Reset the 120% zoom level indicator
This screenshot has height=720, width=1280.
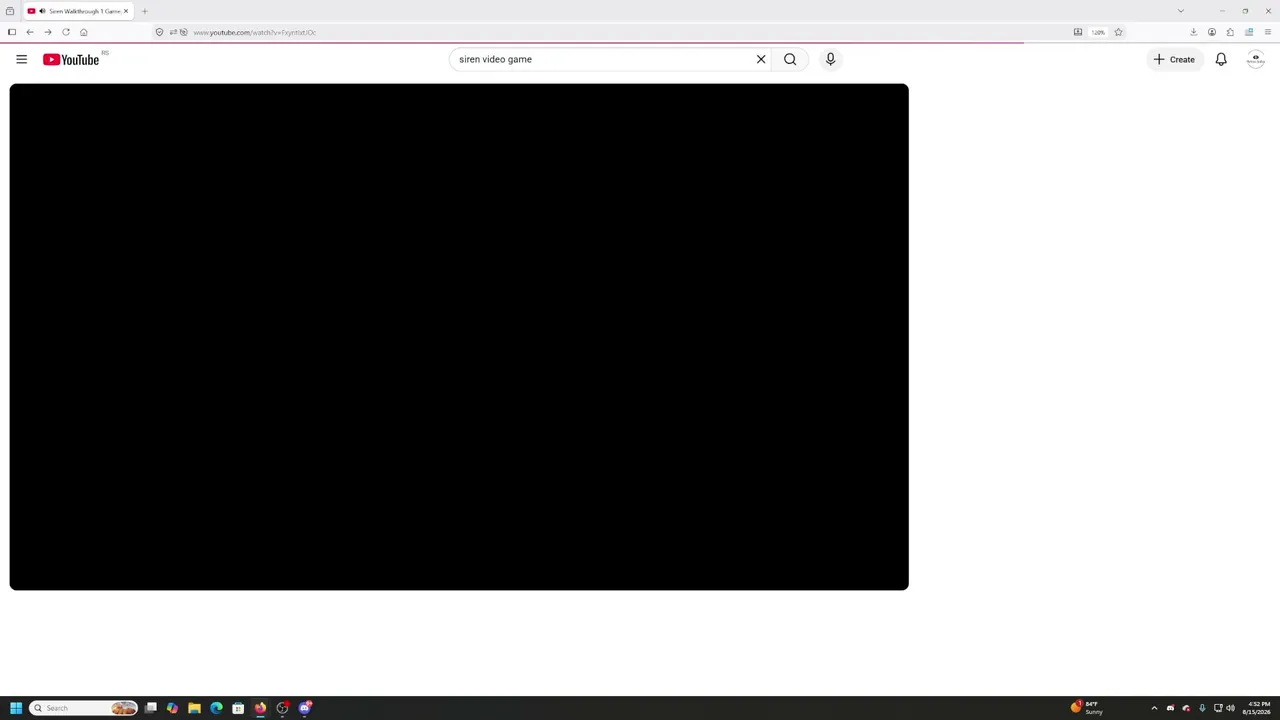1098,32
